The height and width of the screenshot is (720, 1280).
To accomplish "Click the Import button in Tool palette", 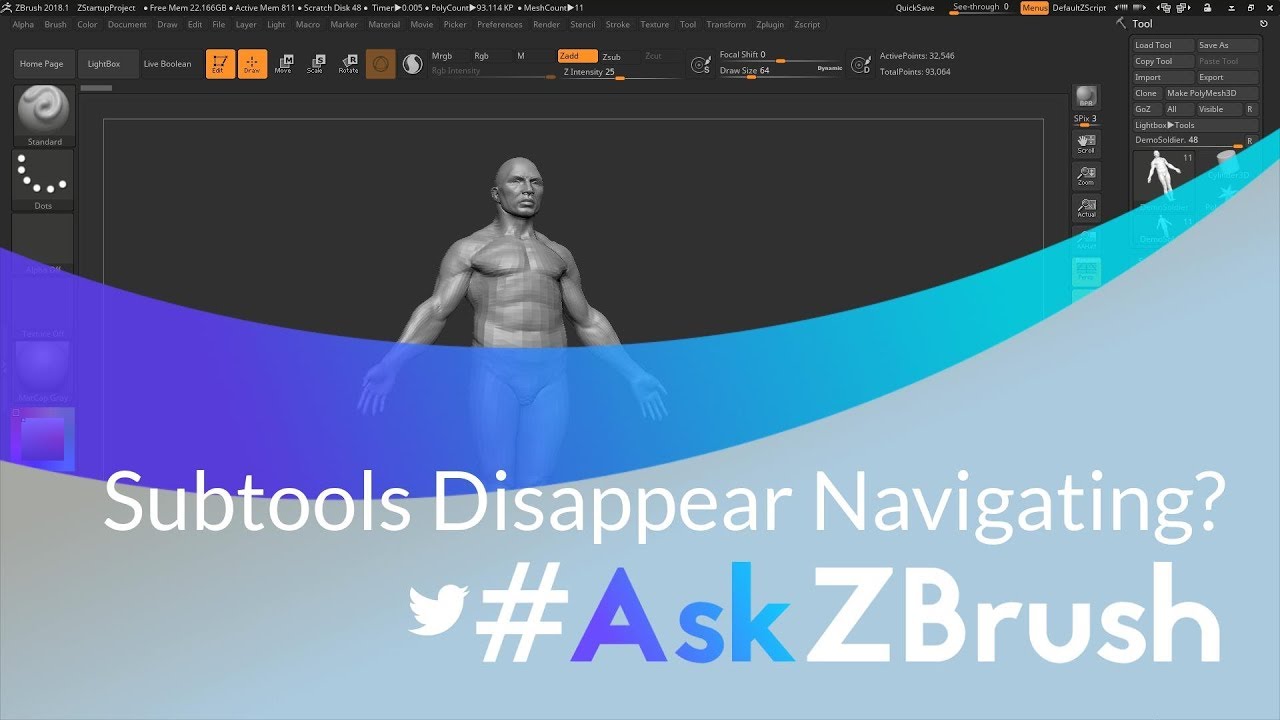I will coord(1164,77).
